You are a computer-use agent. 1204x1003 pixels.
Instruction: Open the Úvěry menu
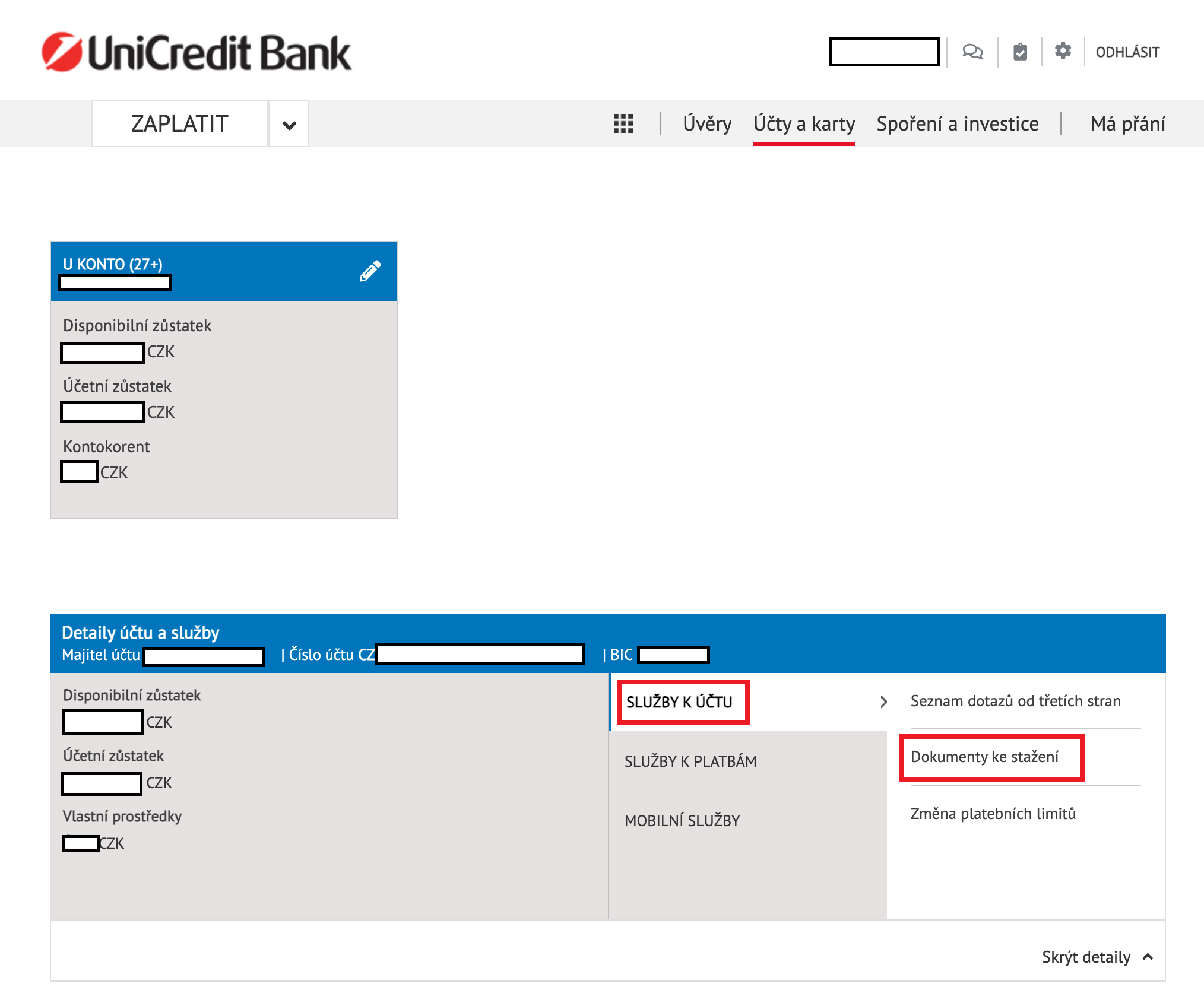[707, 123]
